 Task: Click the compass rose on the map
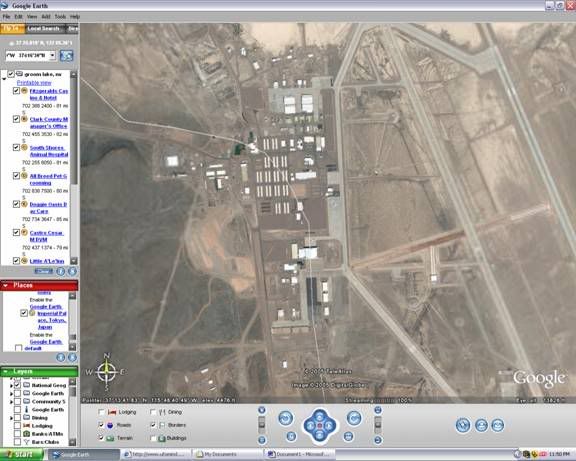(107, 372)
